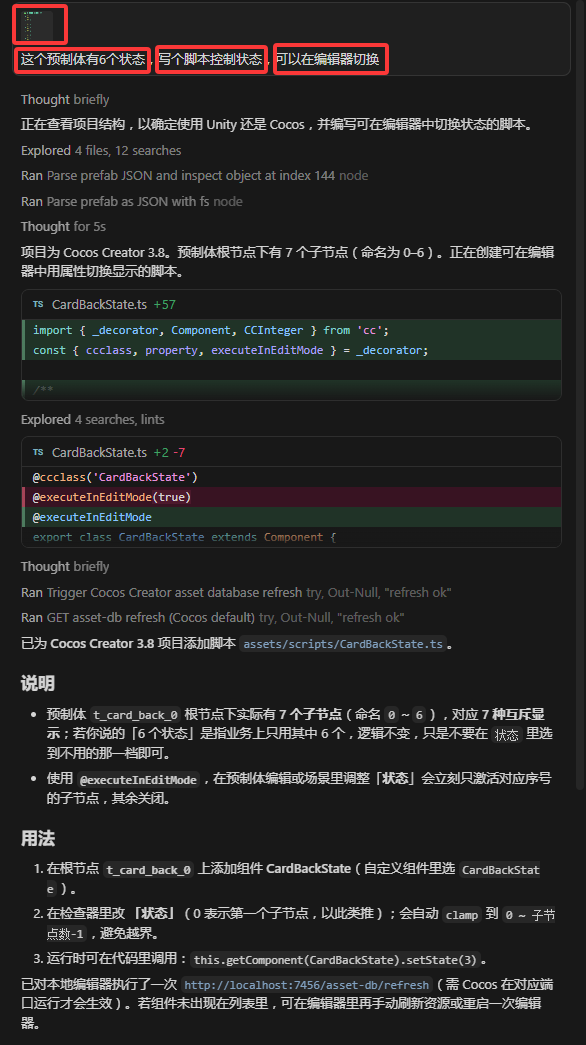586x1045 pixels.
Task: Click 't_card_back_0' code chip in the 说明 section
Action: (135, 715)
